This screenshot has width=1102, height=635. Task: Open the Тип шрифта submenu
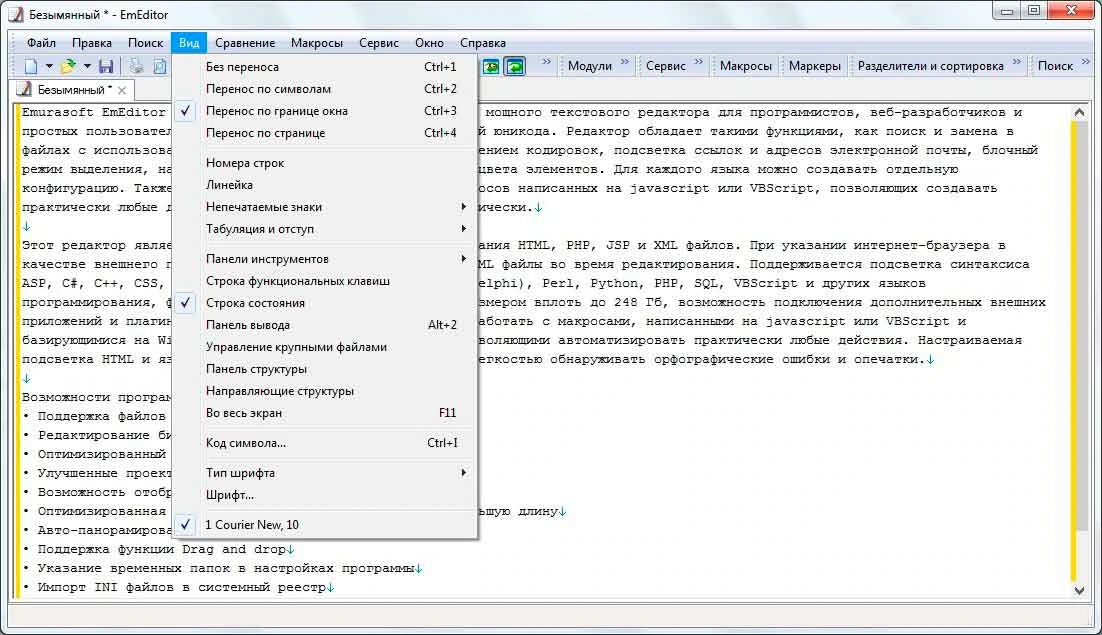click(325, 472)
